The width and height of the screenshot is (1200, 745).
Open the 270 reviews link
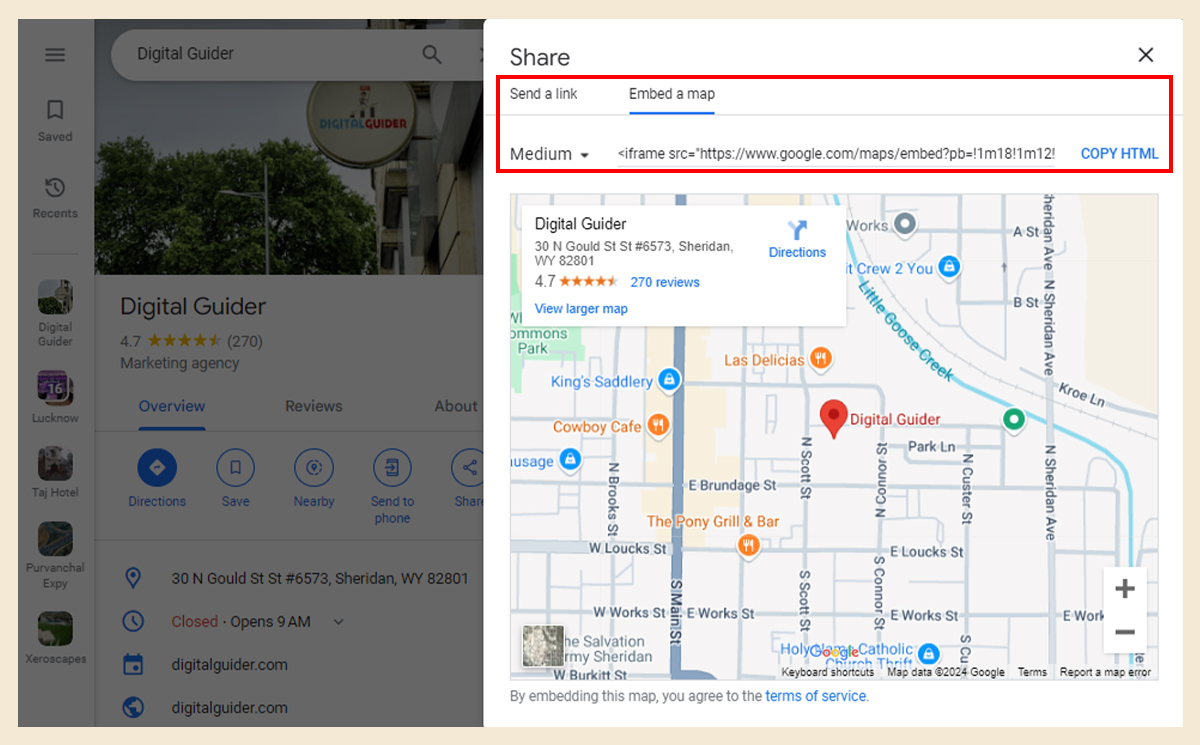click(x=664, y=282)
